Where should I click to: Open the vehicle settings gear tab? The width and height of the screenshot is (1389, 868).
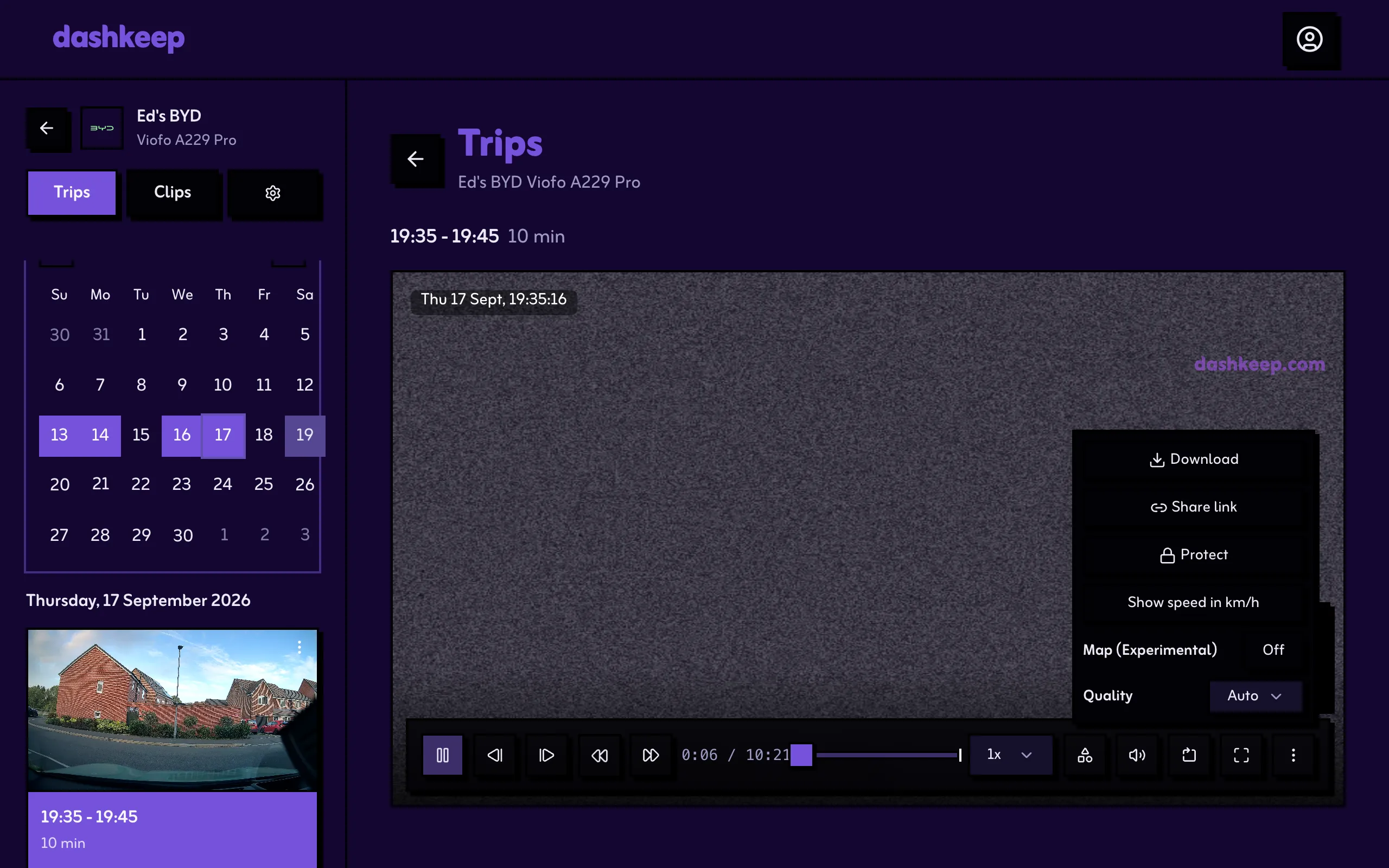[272, 193]
